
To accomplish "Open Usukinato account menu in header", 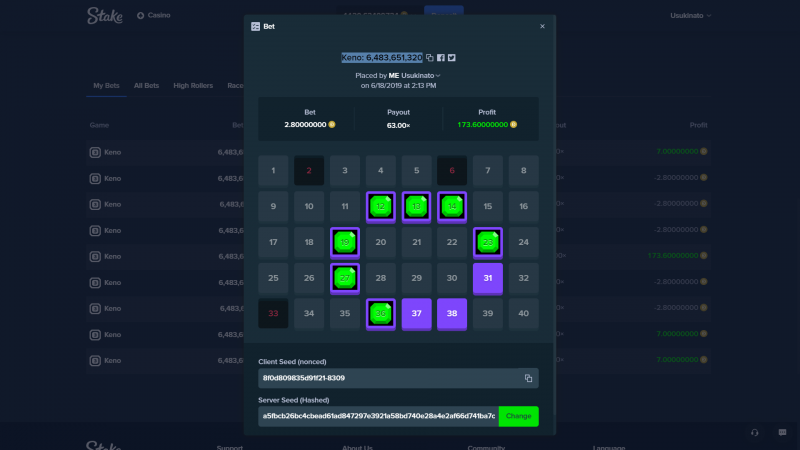I will click(x=690, y=16).
